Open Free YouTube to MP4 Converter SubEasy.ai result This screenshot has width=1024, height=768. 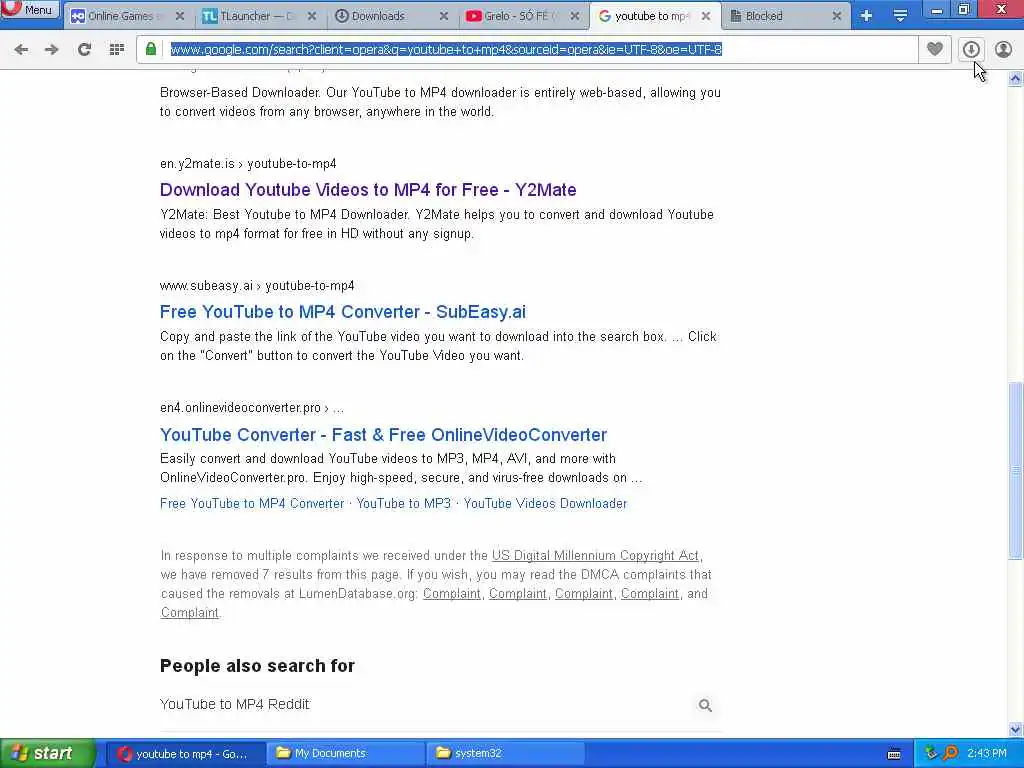(342, 312)
